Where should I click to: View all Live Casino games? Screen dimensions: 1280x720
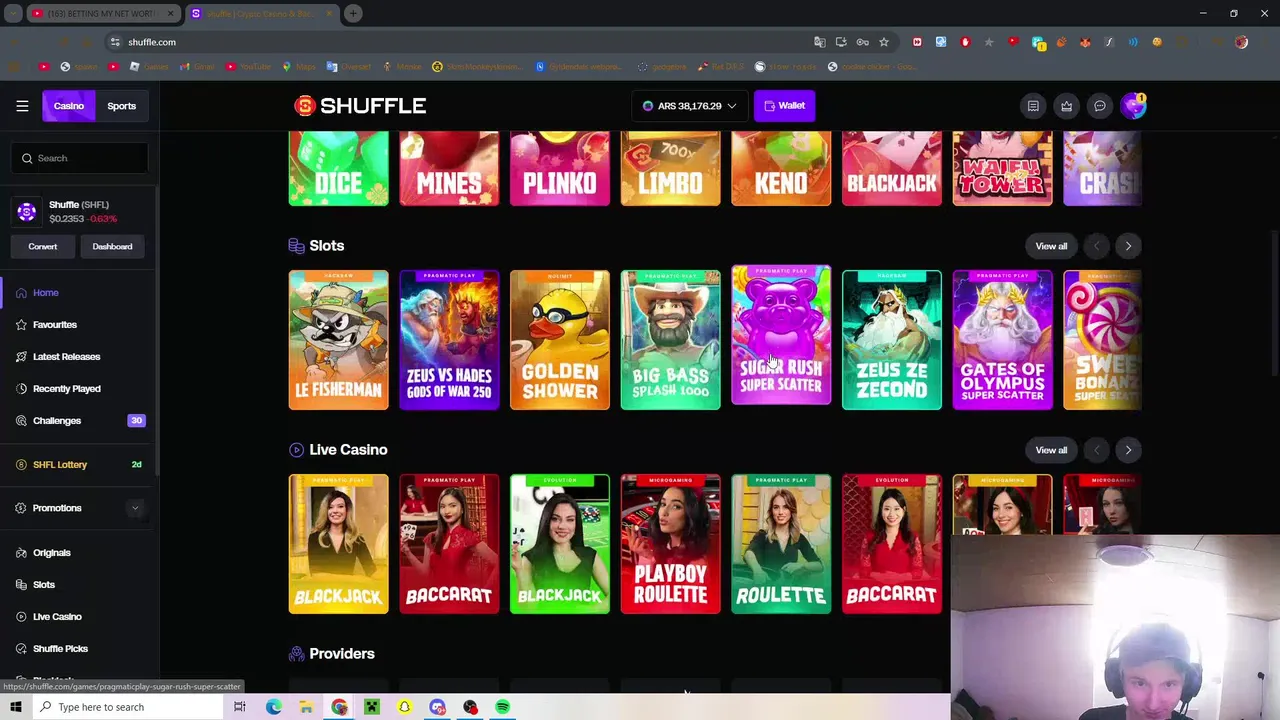[x=1051, y=450]
